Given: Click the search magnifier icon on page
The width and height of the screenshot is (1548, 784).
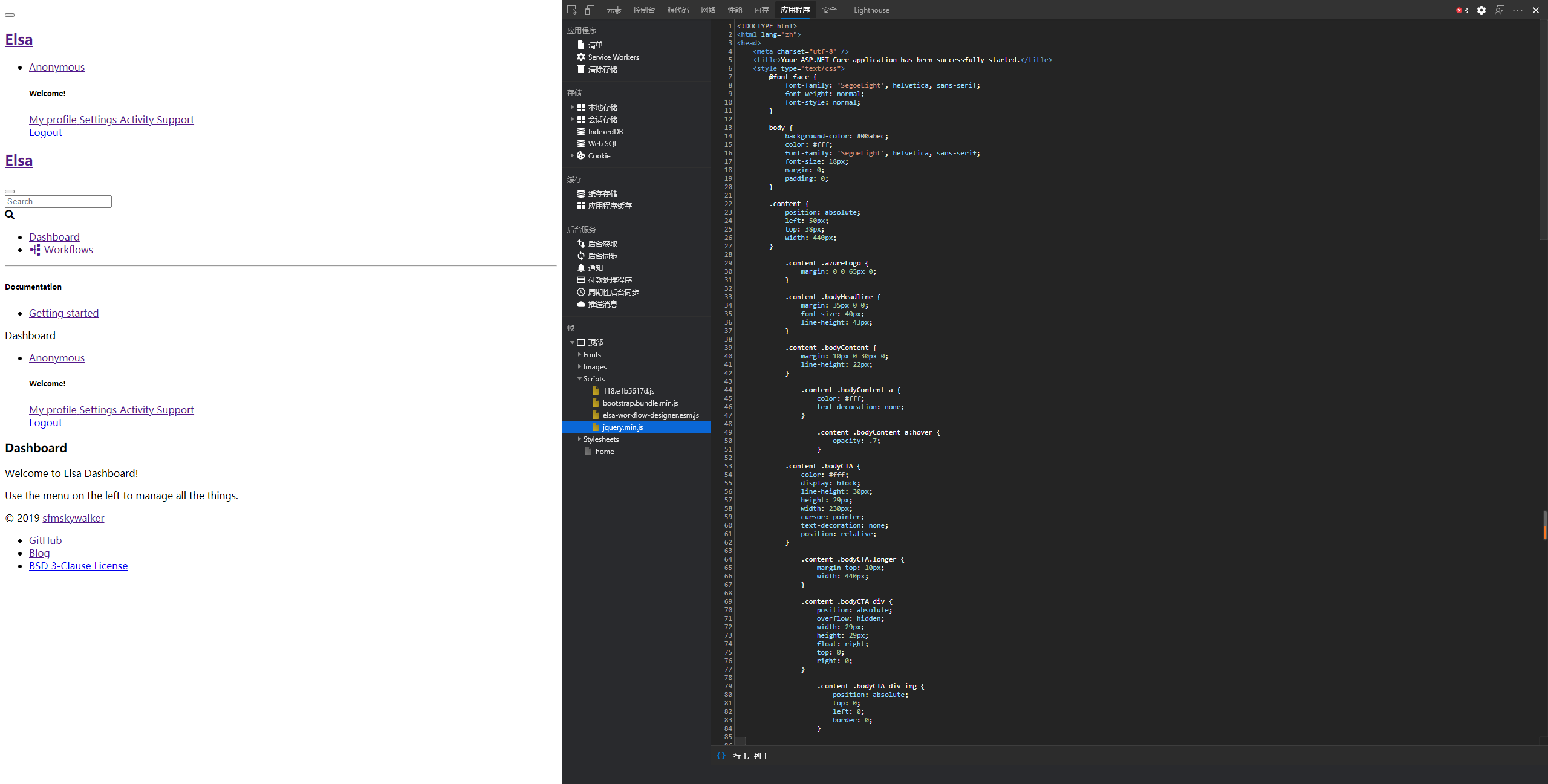Looking at the screenshot, I should (x=10, y=215).
